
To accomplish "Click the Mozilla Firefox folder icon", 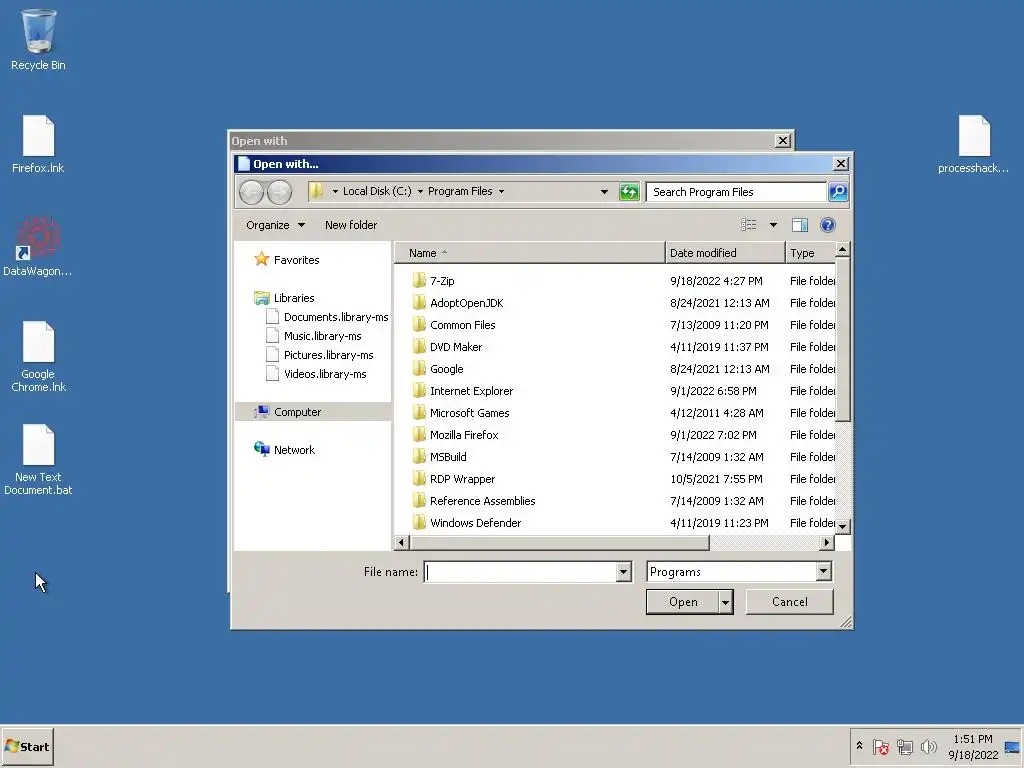I will coord(419,435).
